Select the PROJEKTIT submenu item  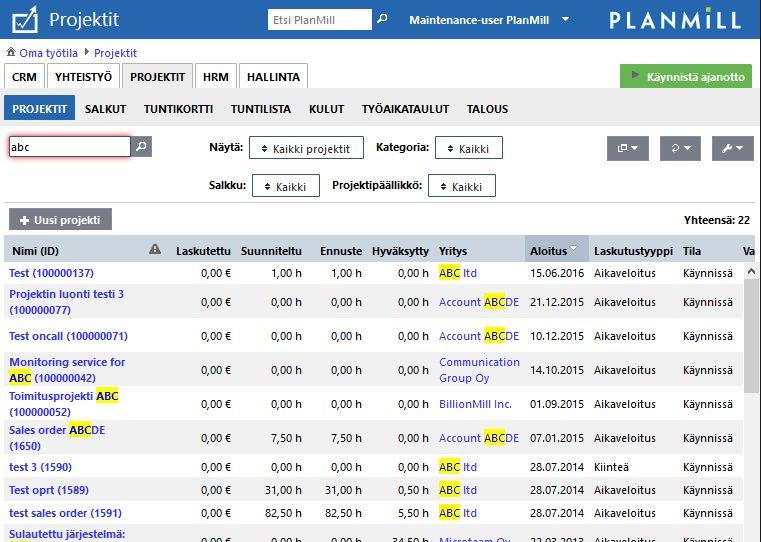click(39, 108)
